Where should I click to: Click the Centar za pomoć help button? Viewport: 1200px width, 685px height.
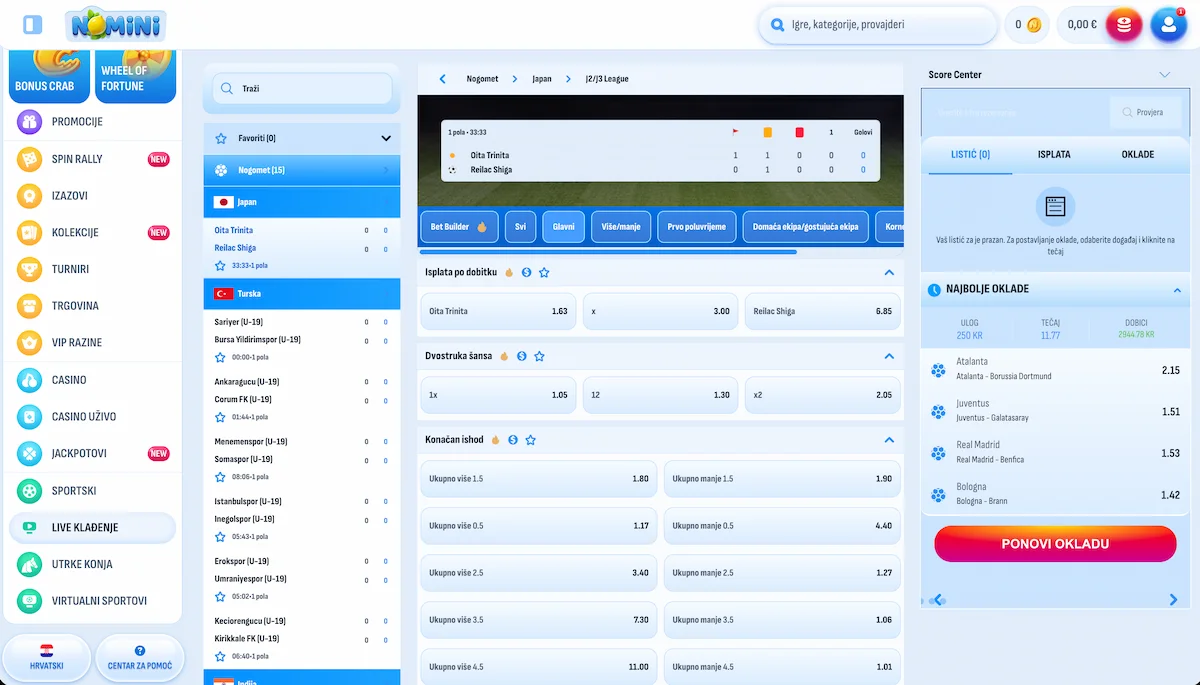click(140, 658)
